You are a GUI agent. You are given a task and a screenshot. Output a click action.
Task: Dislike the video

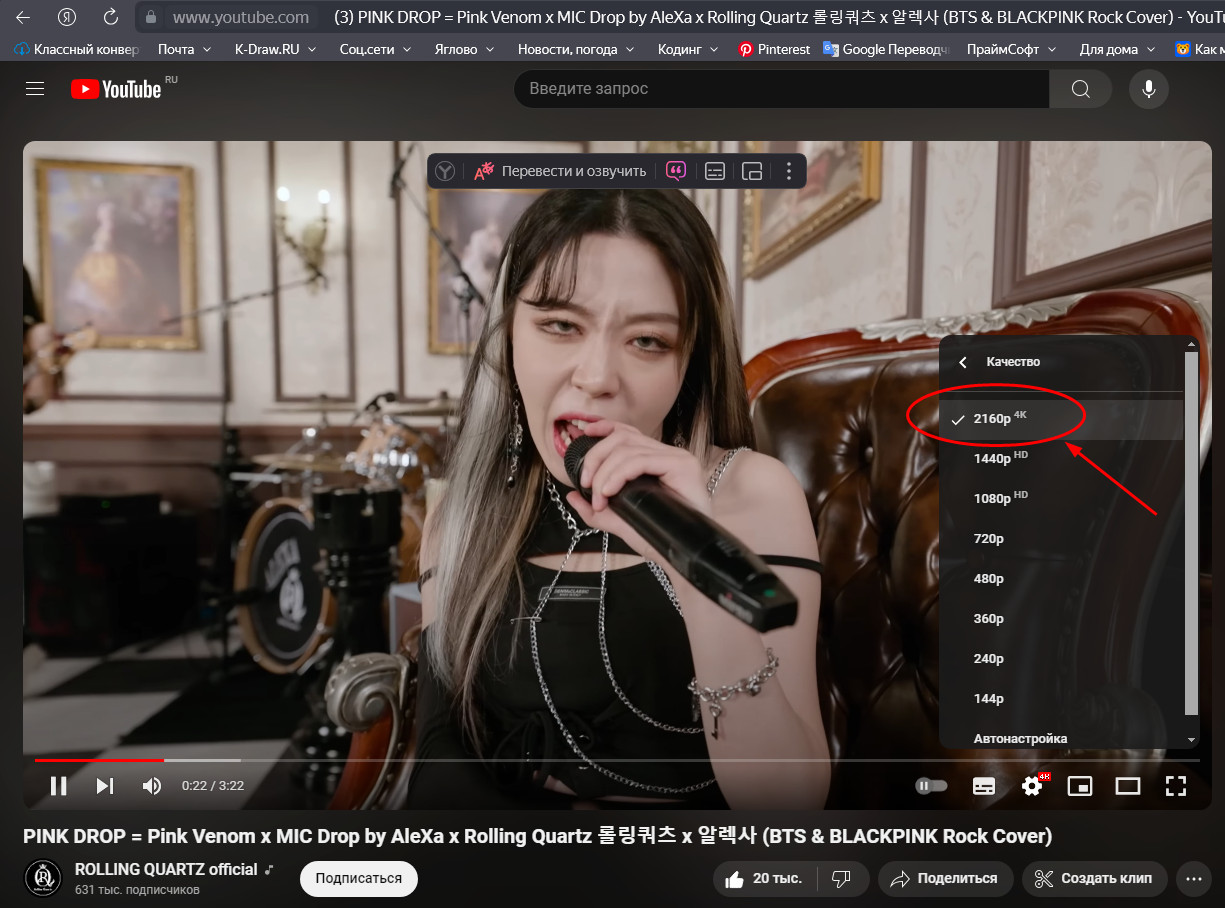click(x=842, y=879)
